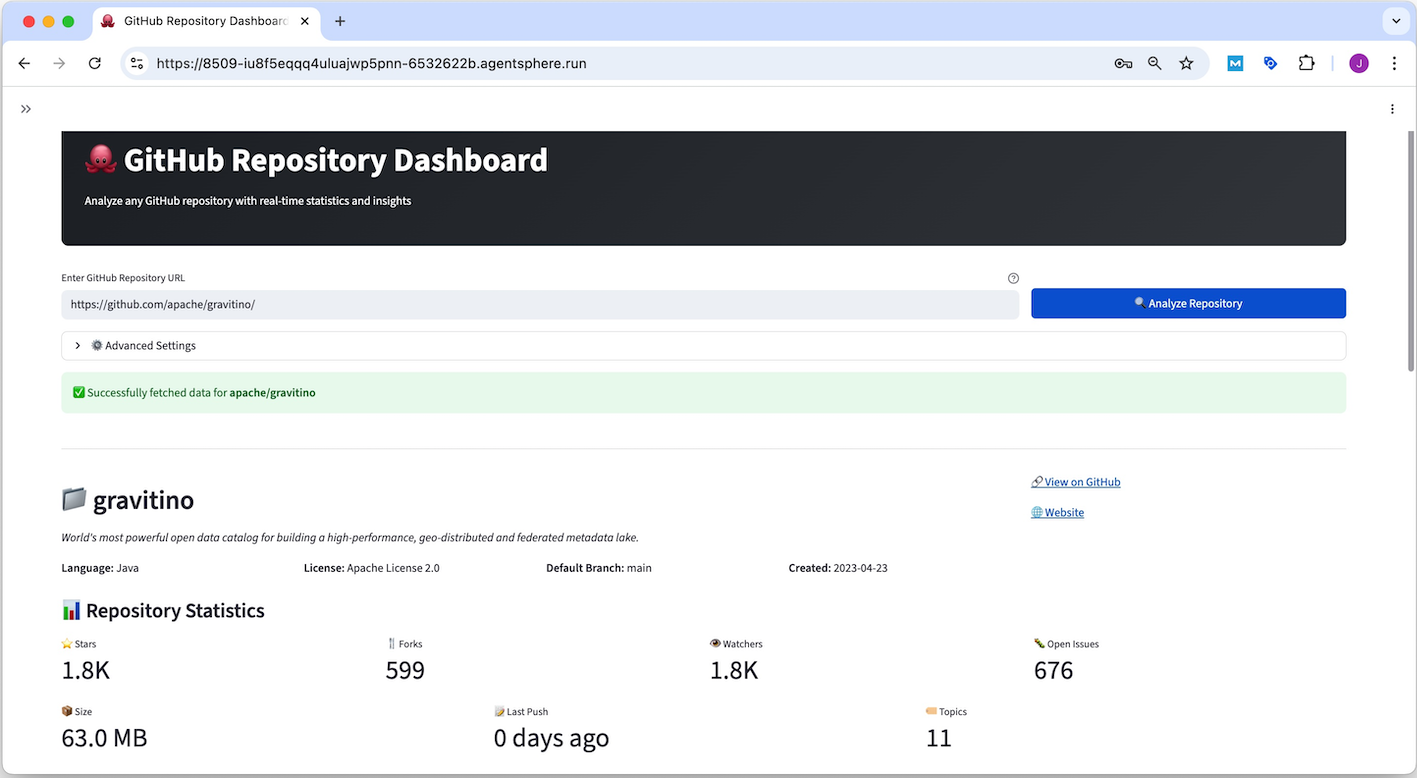Reload the page with the refresh icon
The width and height of the screenshot is (1417, 778).
(x=94, y=62)
